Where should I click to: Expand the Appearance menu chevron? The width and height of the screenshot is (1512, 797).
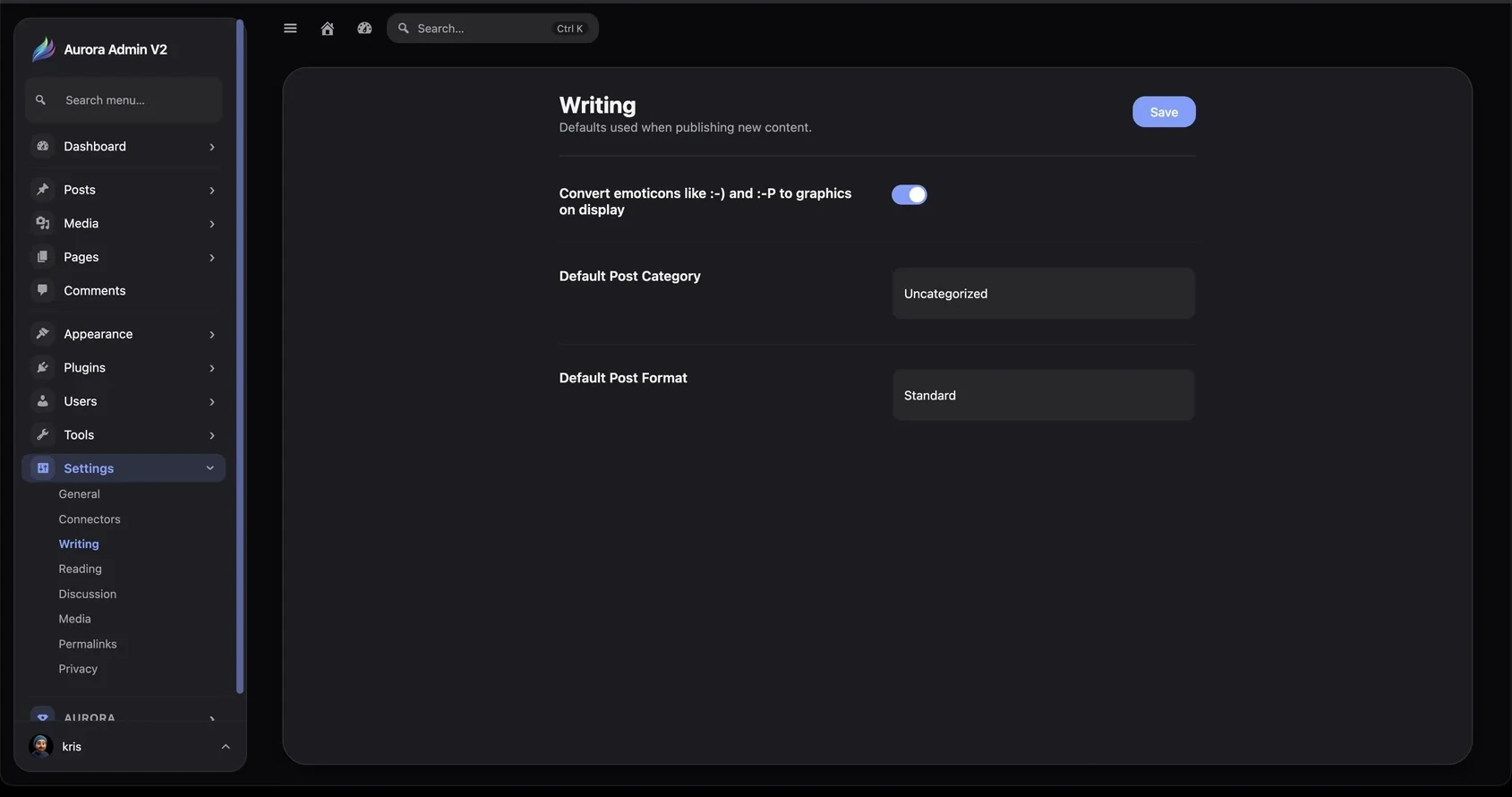pyautogui.click(x=212, y=334)
